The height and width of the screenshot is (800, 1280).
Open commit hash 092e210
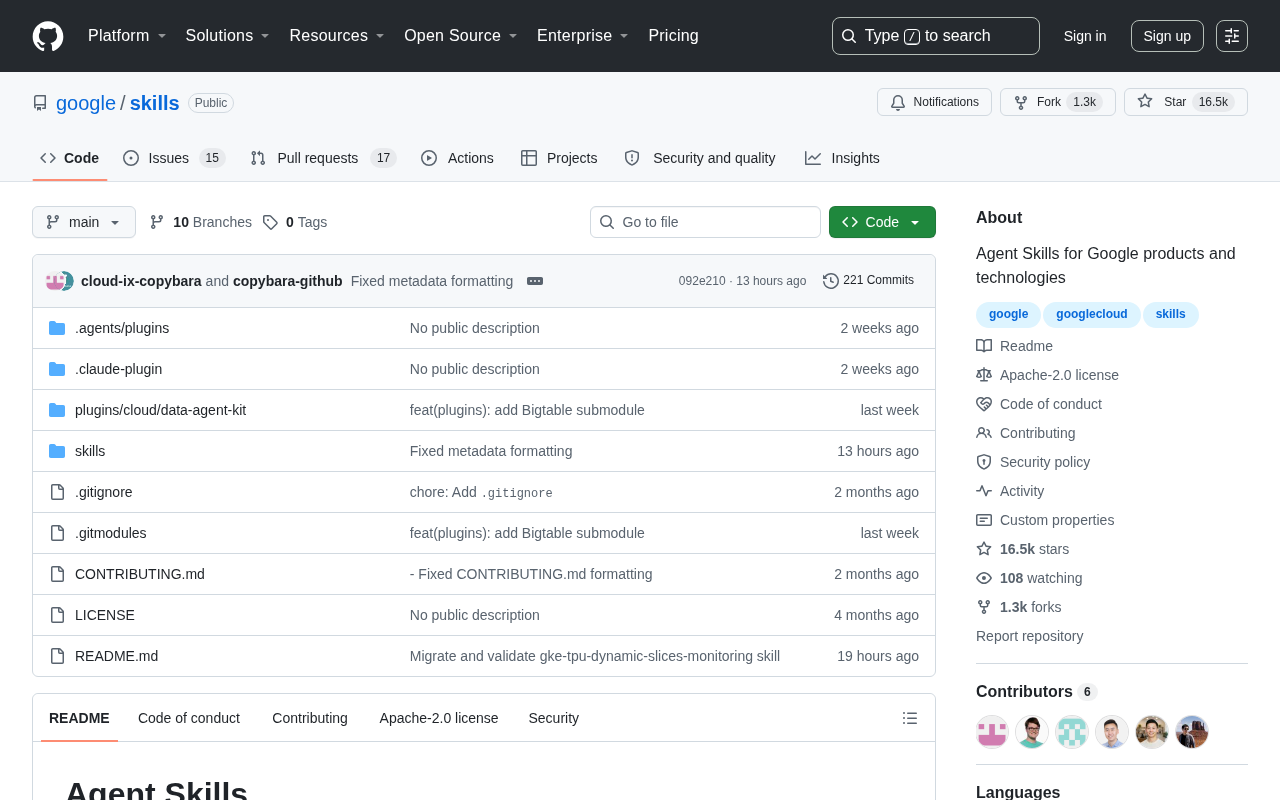tap(702, 281)
